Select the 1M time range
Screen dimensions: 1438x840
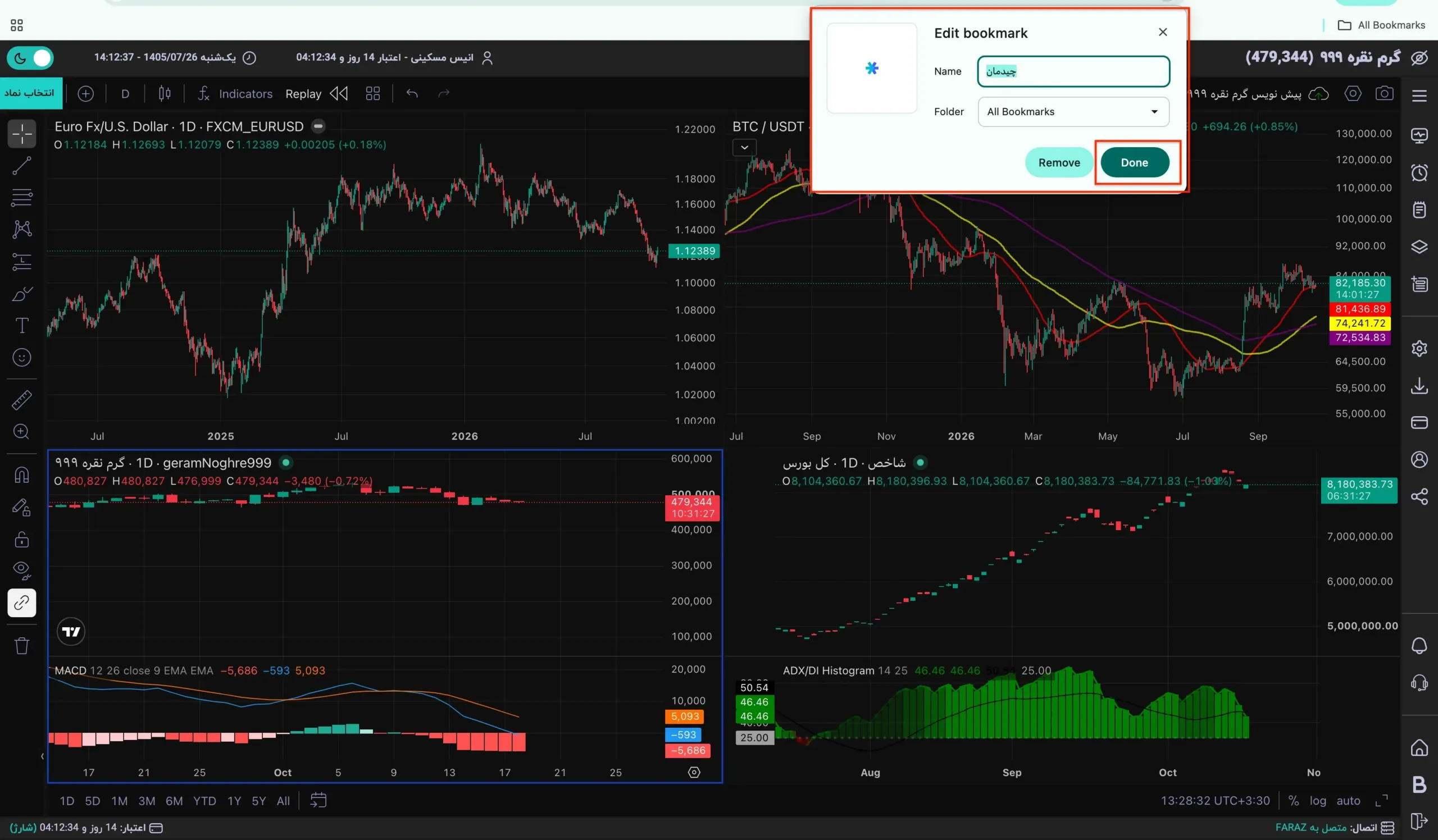(119, 801)
